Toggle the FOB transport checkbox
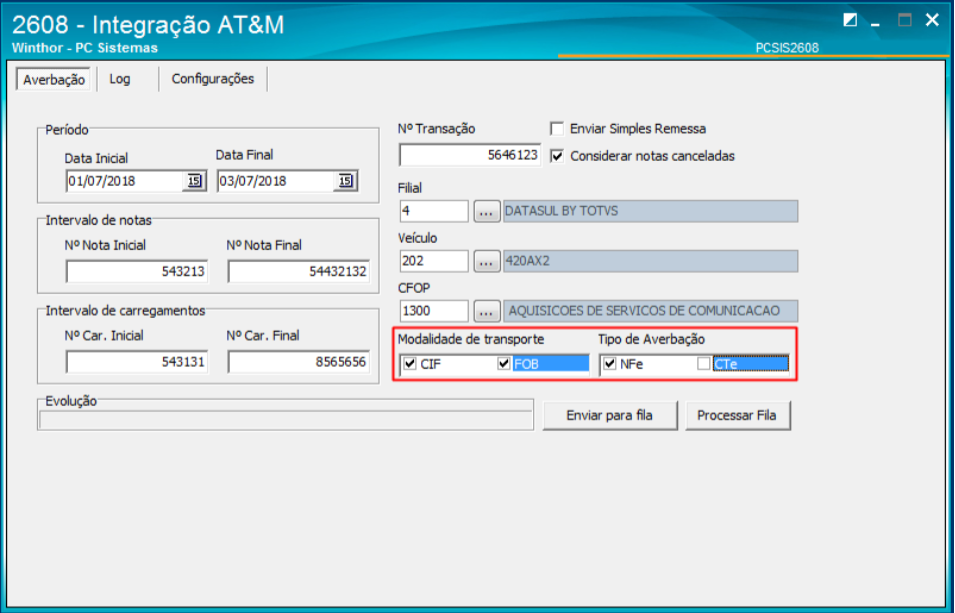The height and width of the screenshot is (613, 955). 504,364
